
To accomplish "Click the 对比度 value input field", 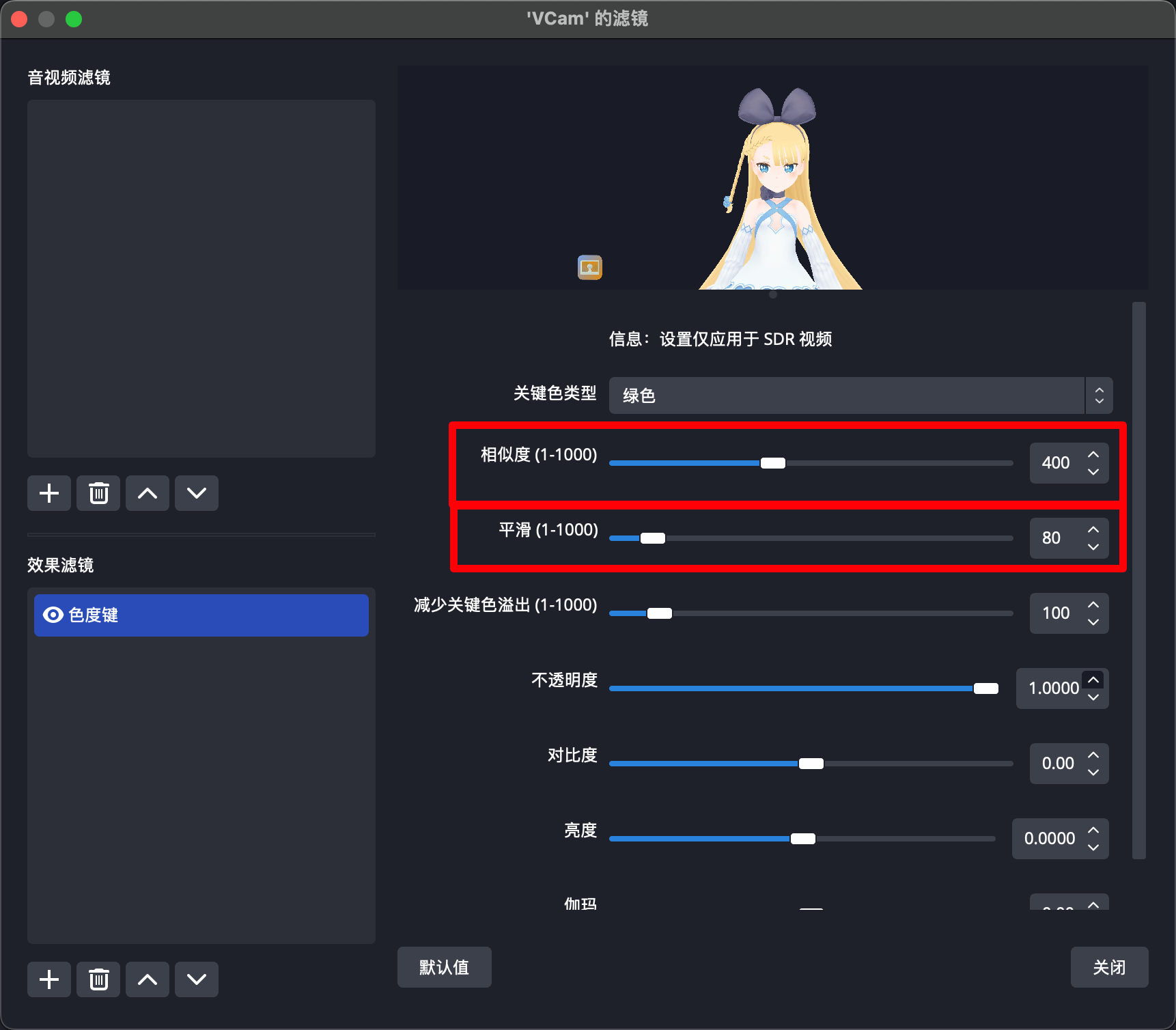I will [x=1058, y=764].
